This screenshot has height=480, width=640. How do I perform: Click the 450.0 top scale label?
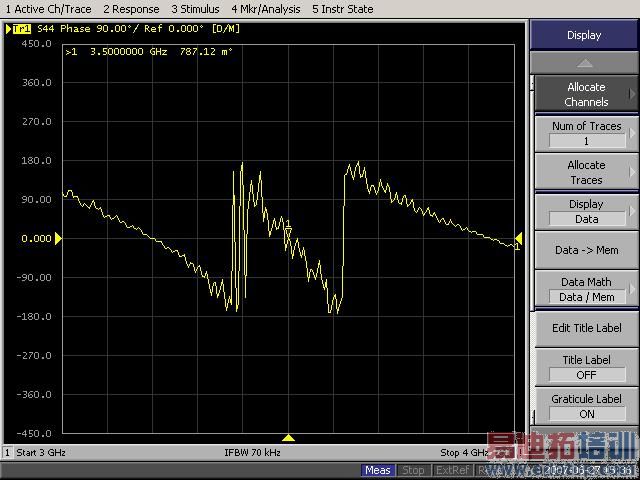coord(37,44)
